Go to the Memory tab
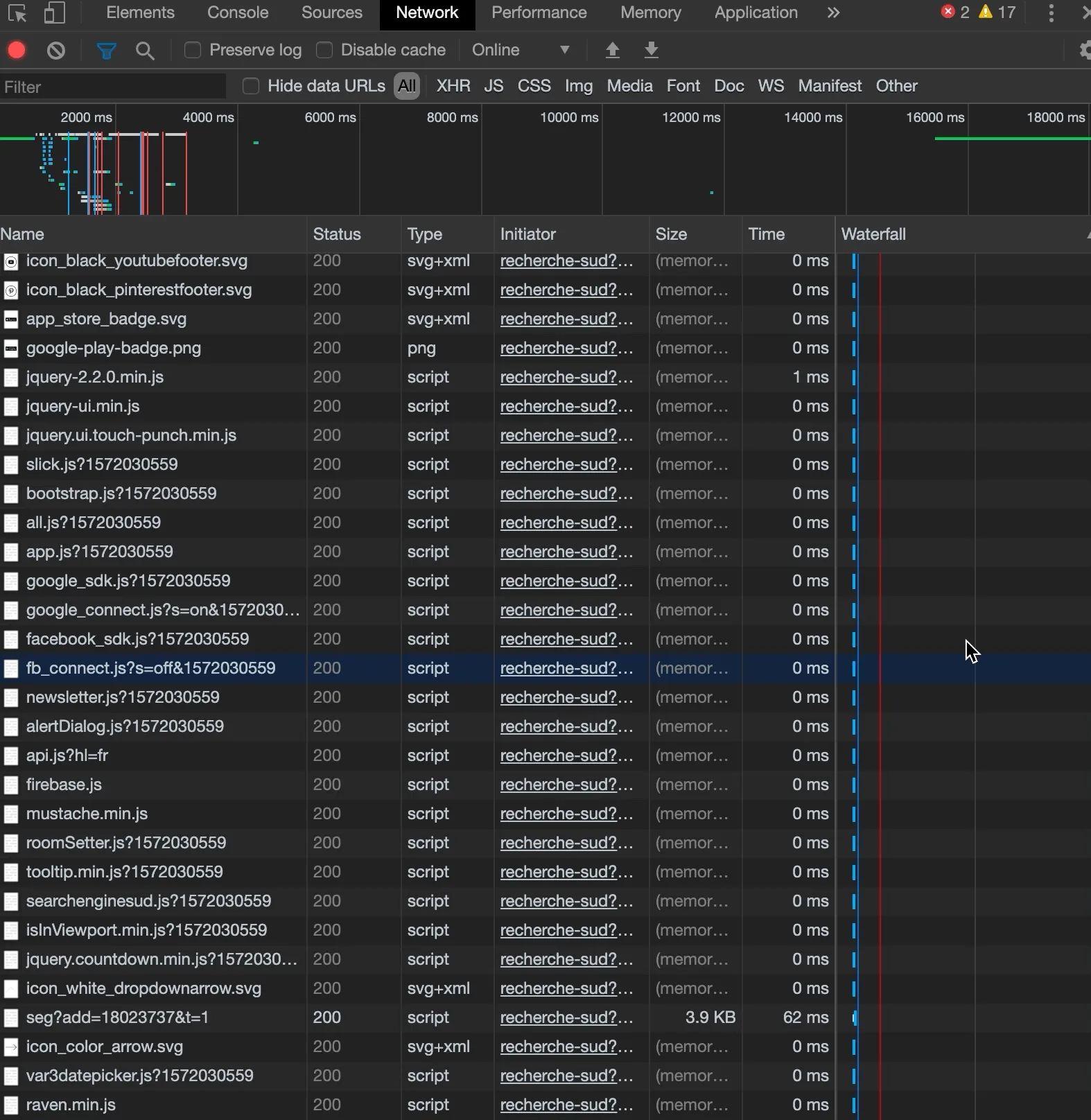1091x1120 pixels. point(651,12)
